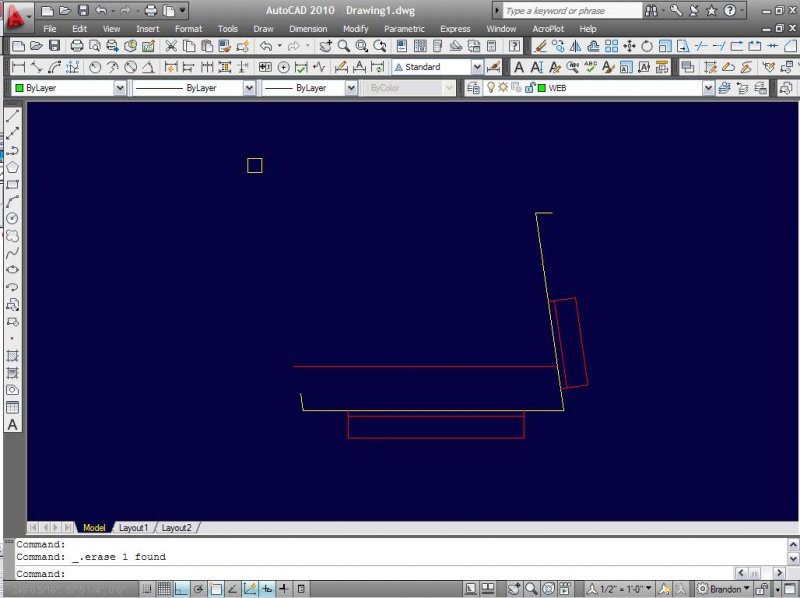Open the File menu
Screen dimensions: 800x598
click(x=49, y=29)
